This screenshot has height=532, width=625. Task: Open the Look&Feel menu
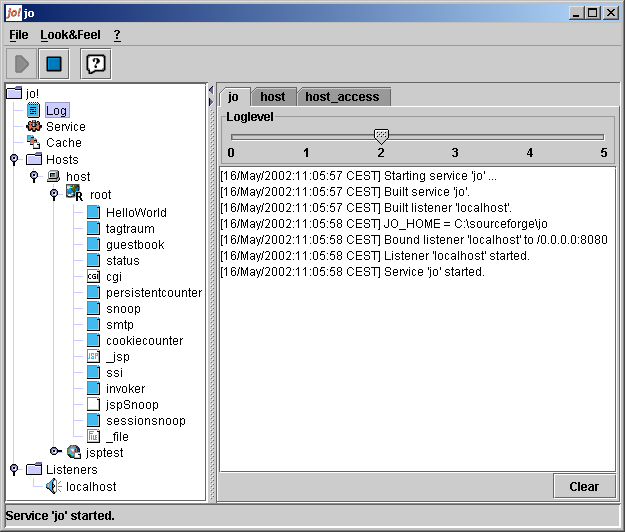pos(71,35)
